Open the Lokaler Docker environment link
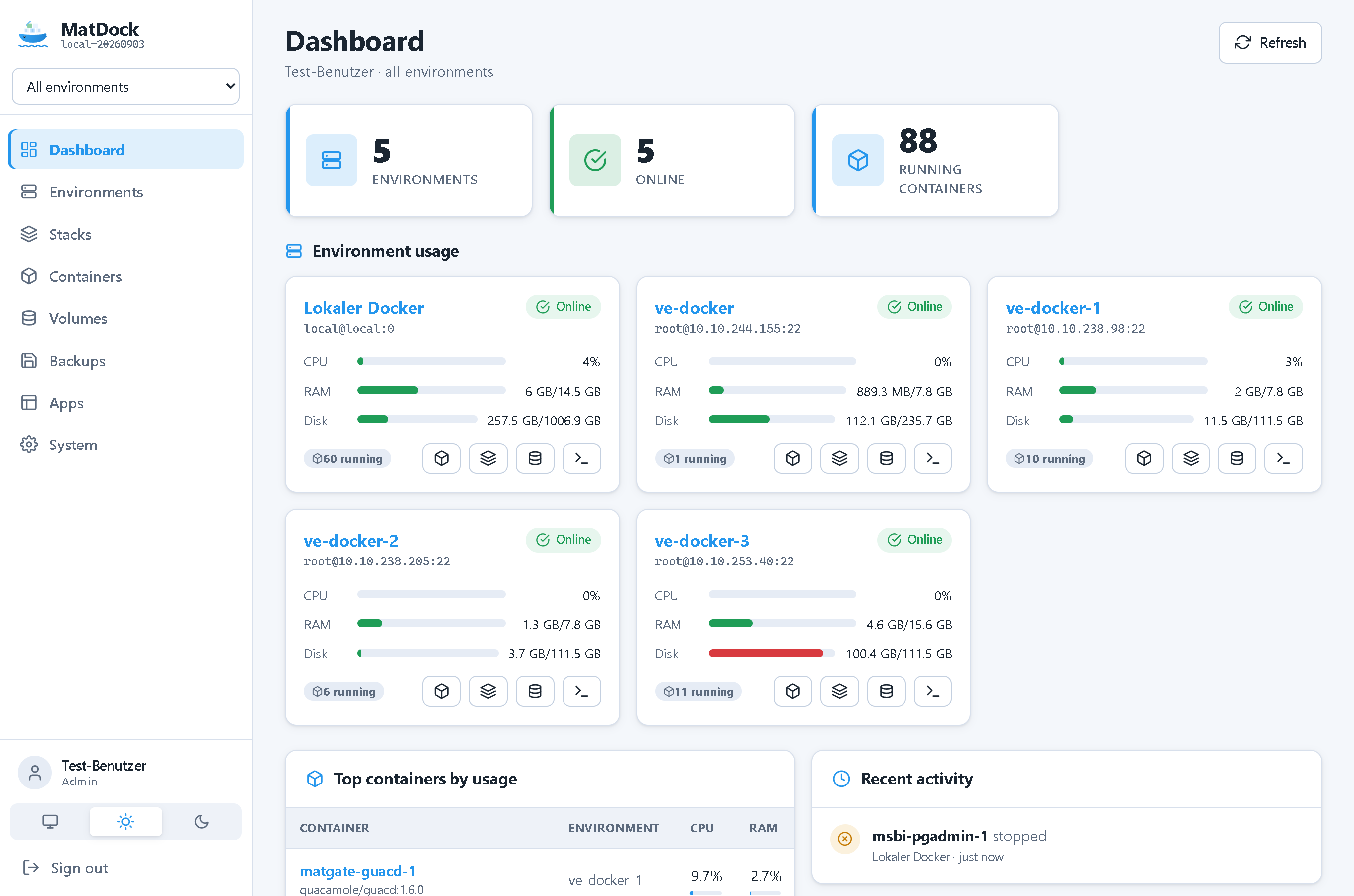 click(364, 308)
